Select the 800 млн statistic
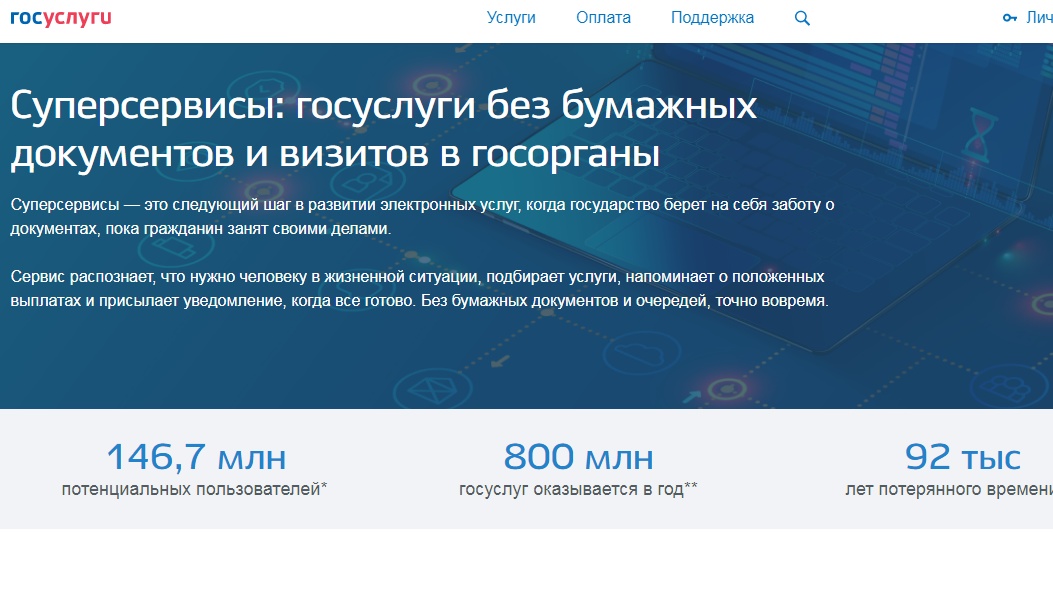The width and height of the screenshot is (1053, 595). 578,457
